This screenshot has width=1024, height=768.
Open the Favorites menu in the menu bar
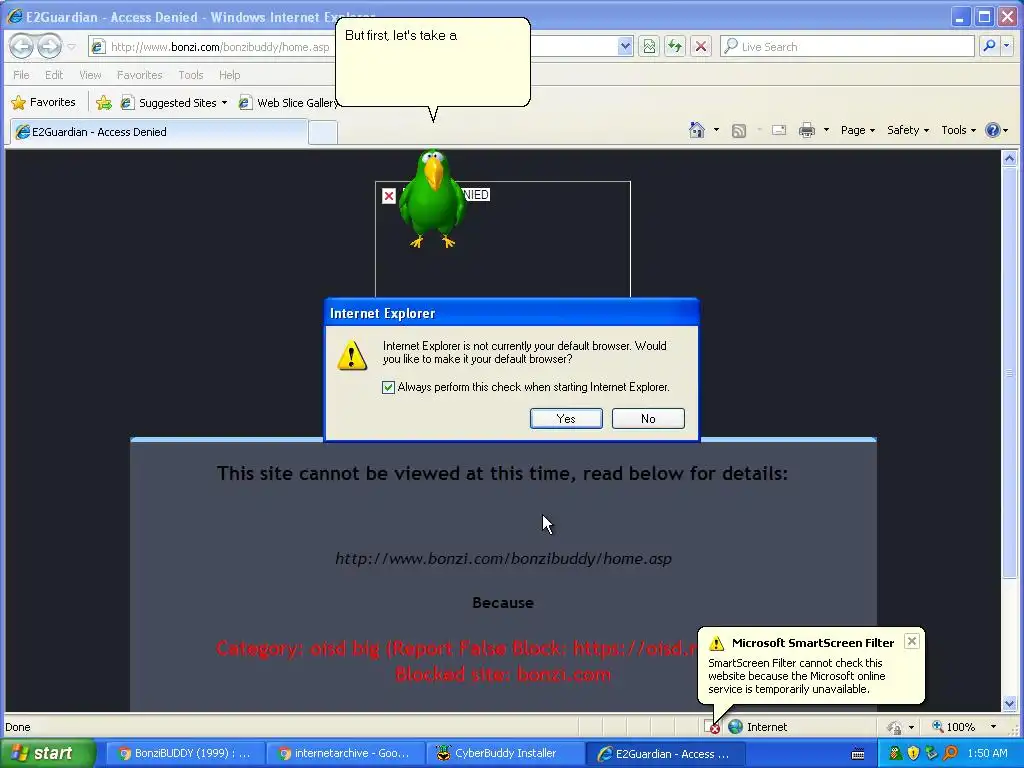(139, 75)
